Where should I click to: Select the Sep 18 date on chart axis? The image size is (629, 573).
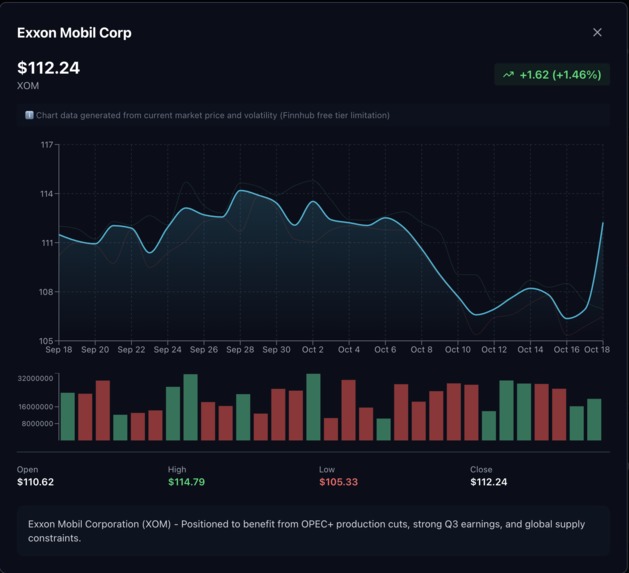pyautogui.click(x=59, y=349)
